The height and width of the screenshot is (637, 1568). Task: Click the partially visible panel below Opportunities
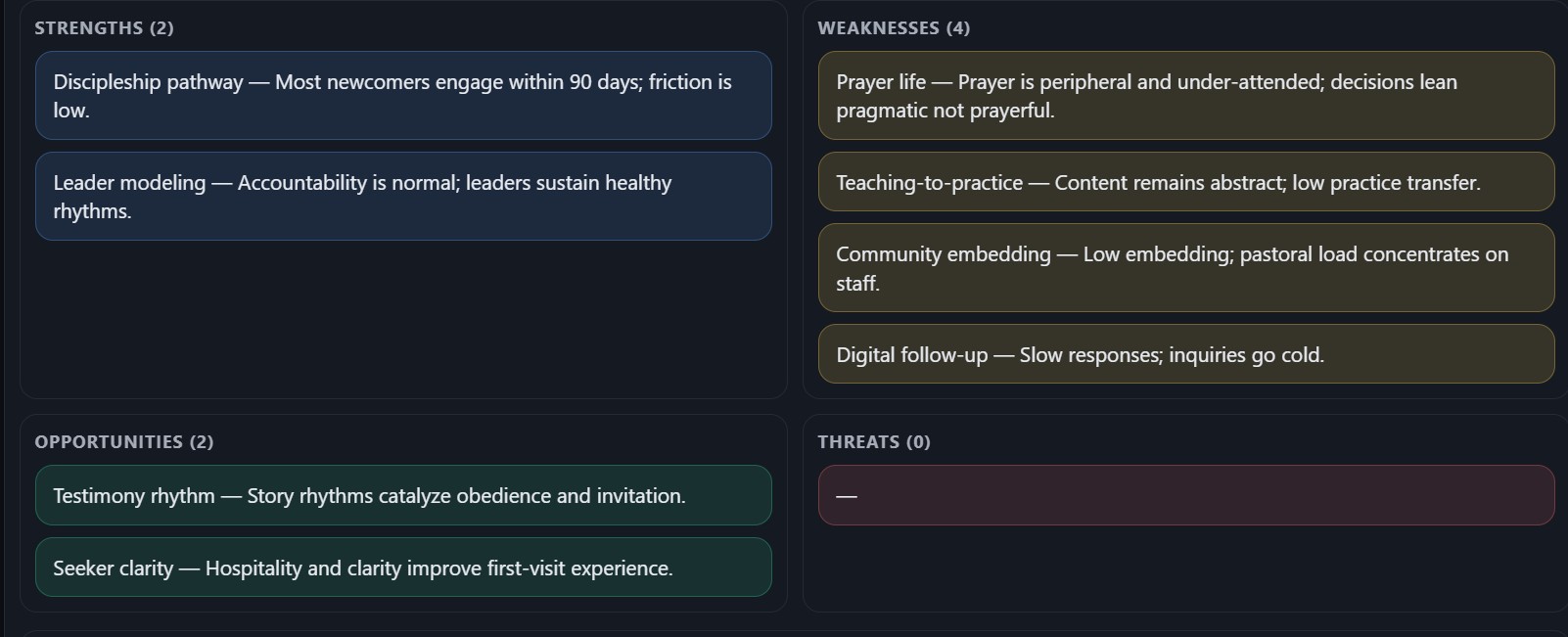(x=403, y=633)
